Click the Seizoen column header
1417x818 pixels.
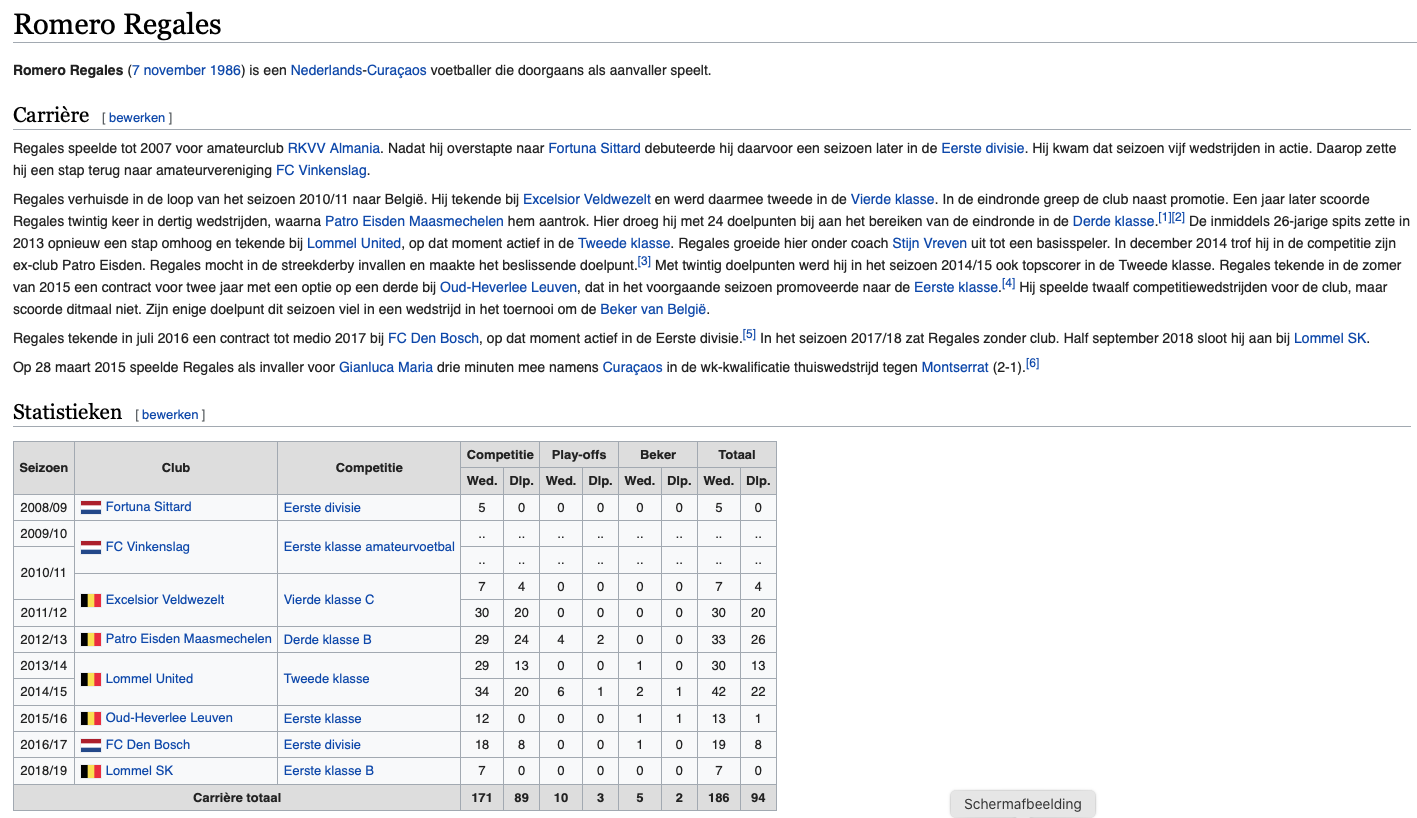(44, 468)
